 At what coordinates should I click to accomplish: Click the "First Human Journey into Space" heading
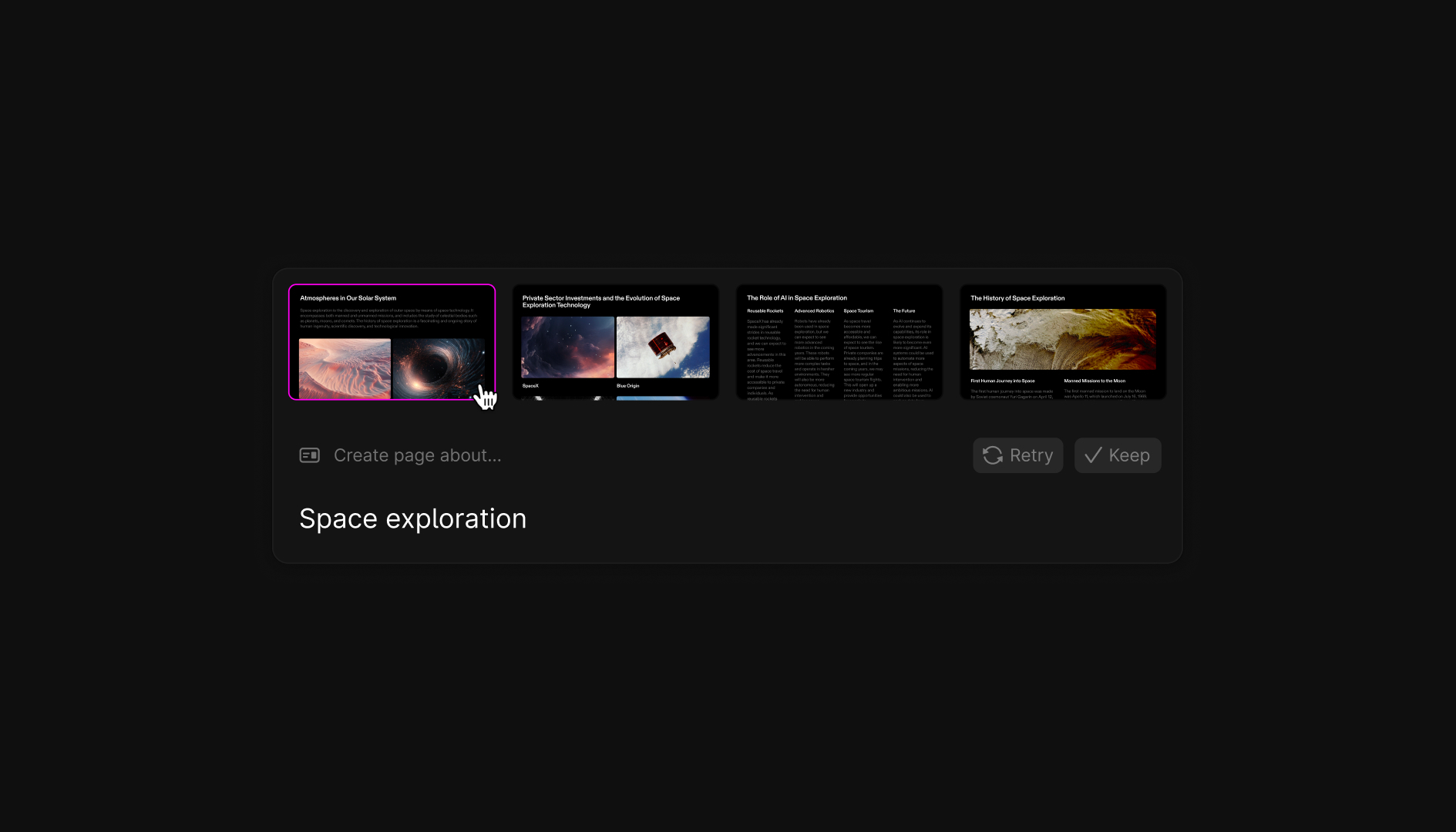1002,381
